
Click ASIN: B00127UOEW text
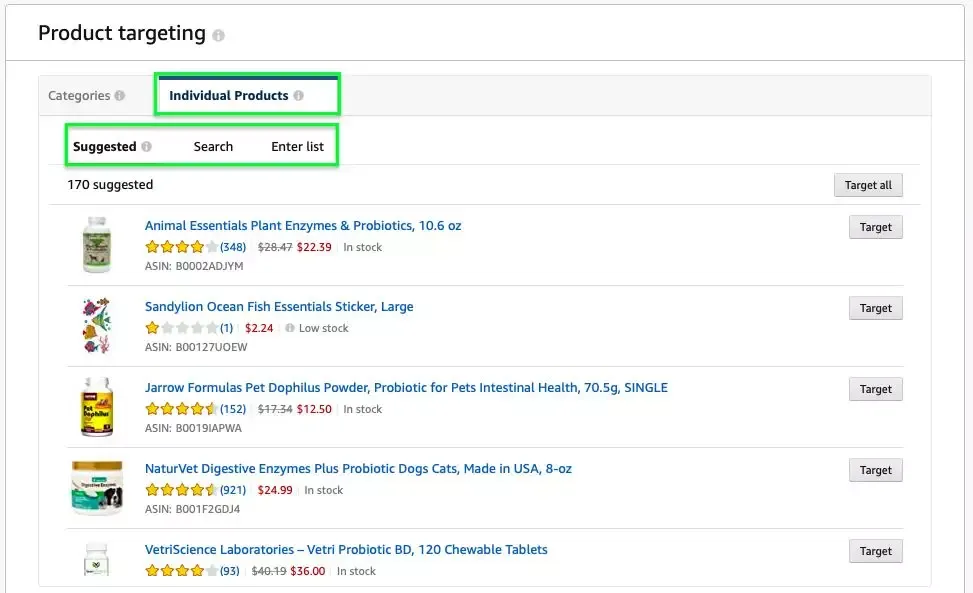[x=195, y=347]
